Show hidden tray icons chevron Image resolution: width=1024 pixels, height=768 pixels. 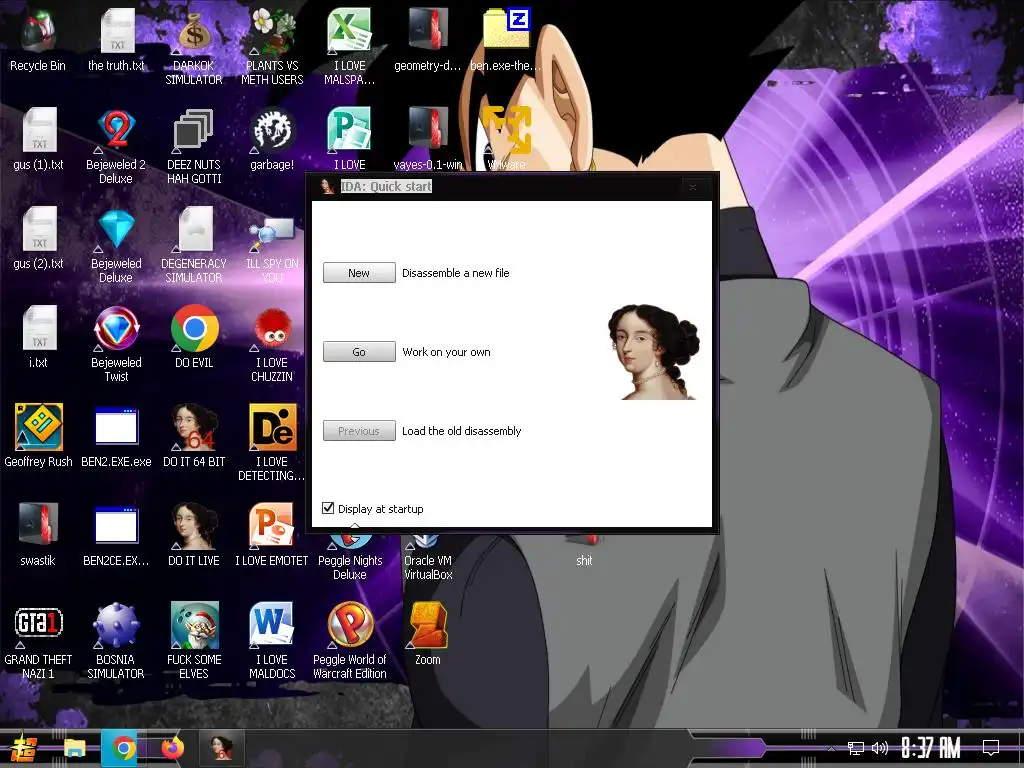click(x=831, y=748)
